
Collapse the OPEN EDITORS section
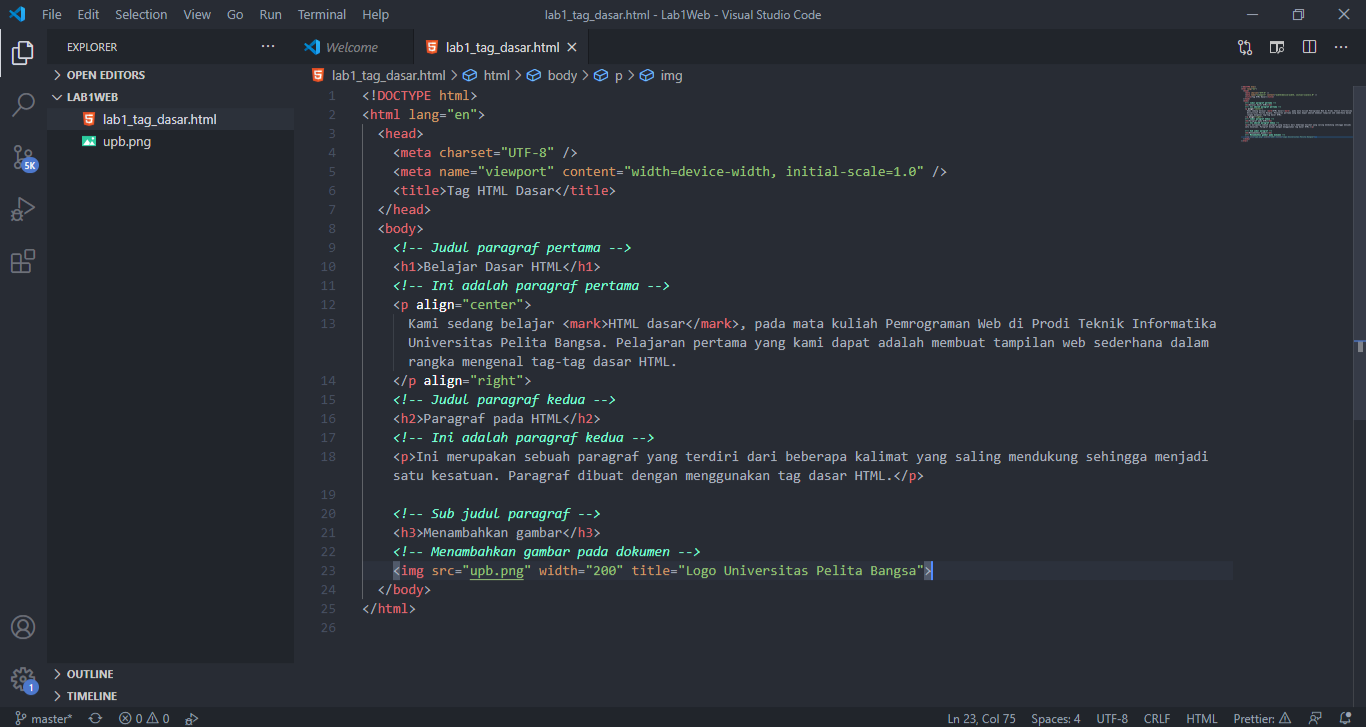click(x=103, y=74)
